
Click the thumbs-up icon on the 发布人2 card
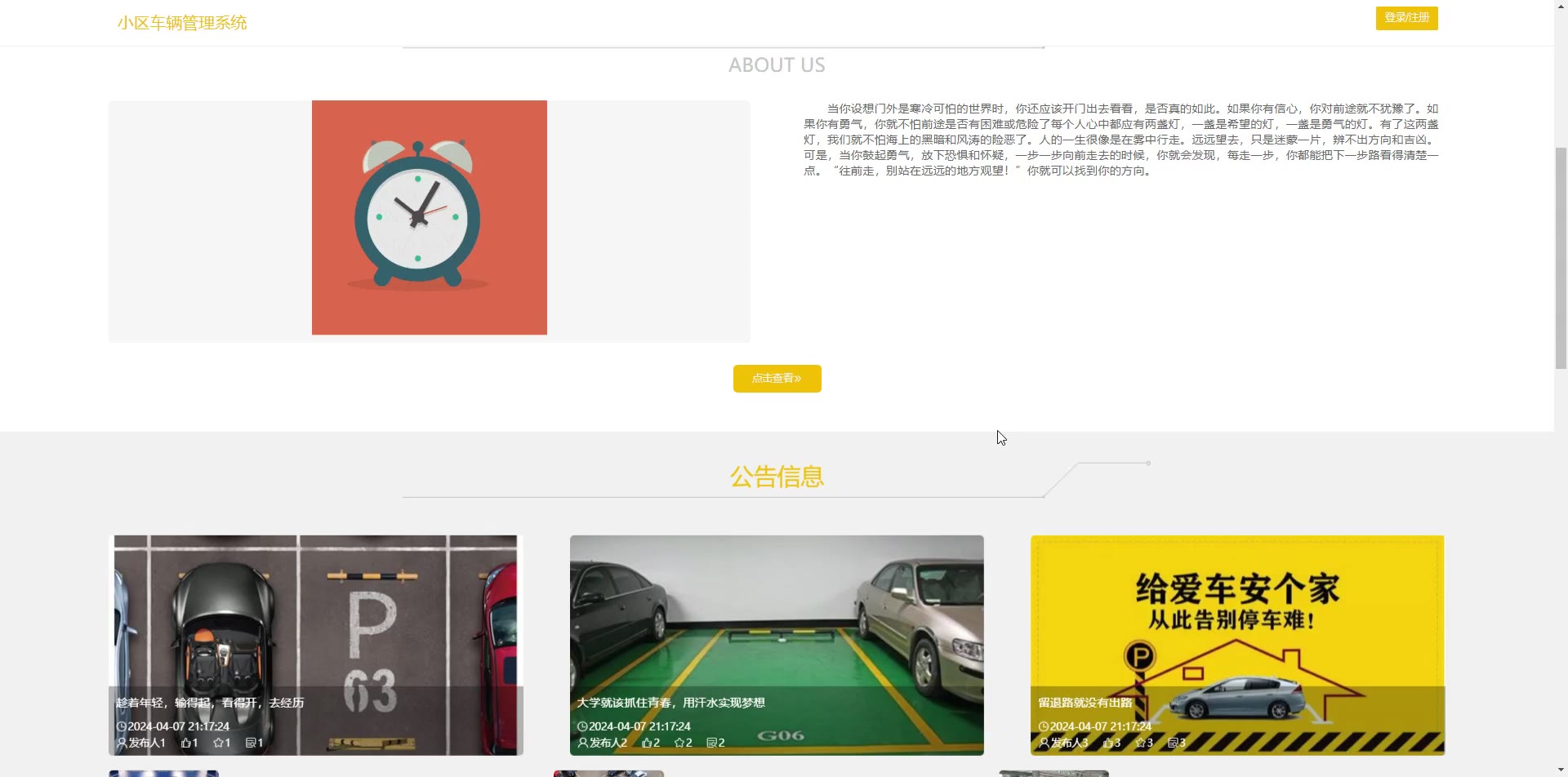(647, 743)
